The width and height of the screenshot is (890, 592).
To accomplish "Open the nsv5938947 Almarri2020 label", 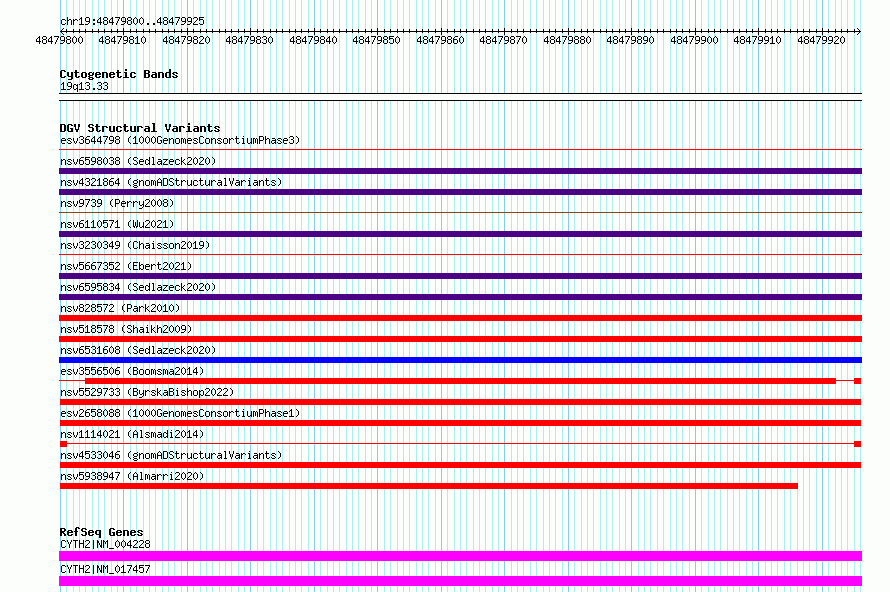I will coord(132,476).
